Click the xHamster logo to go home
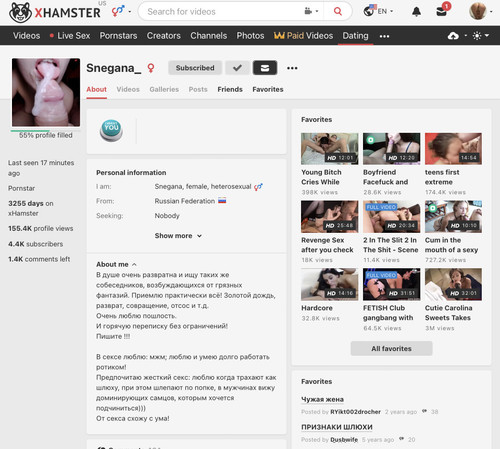The width and height of the screenshot is (500, 449). click(55, 12)
